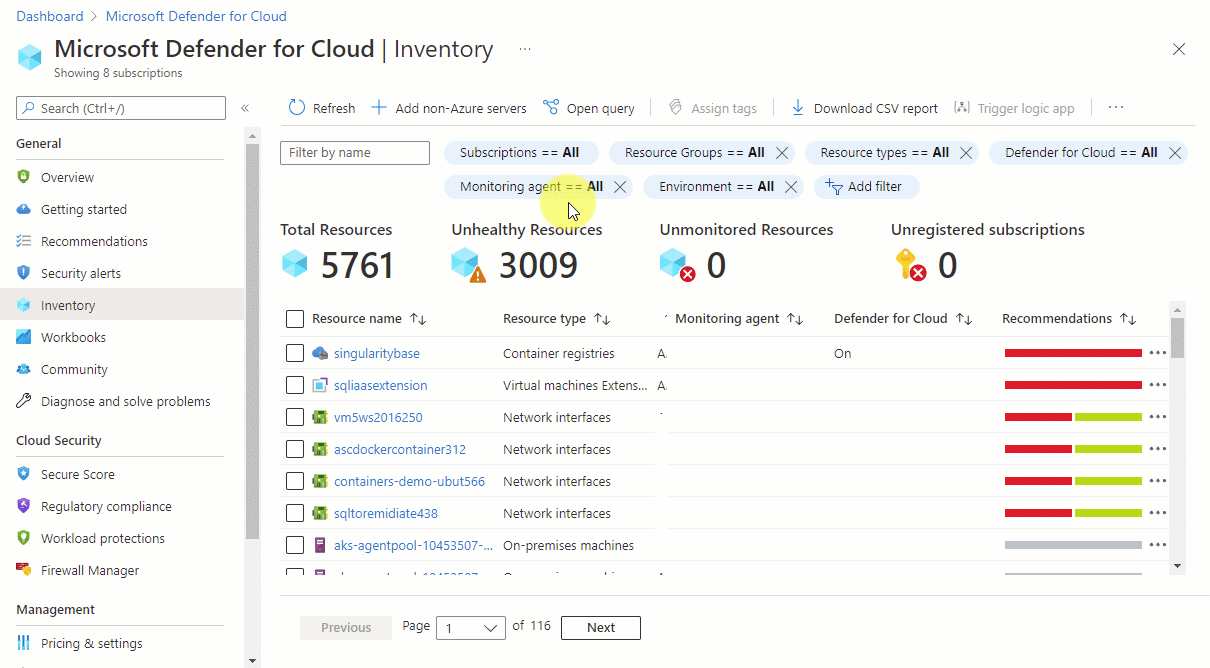Open the Subscriptions filter pill
This screenshot has width=1210, height=668.
click(519, 153)
